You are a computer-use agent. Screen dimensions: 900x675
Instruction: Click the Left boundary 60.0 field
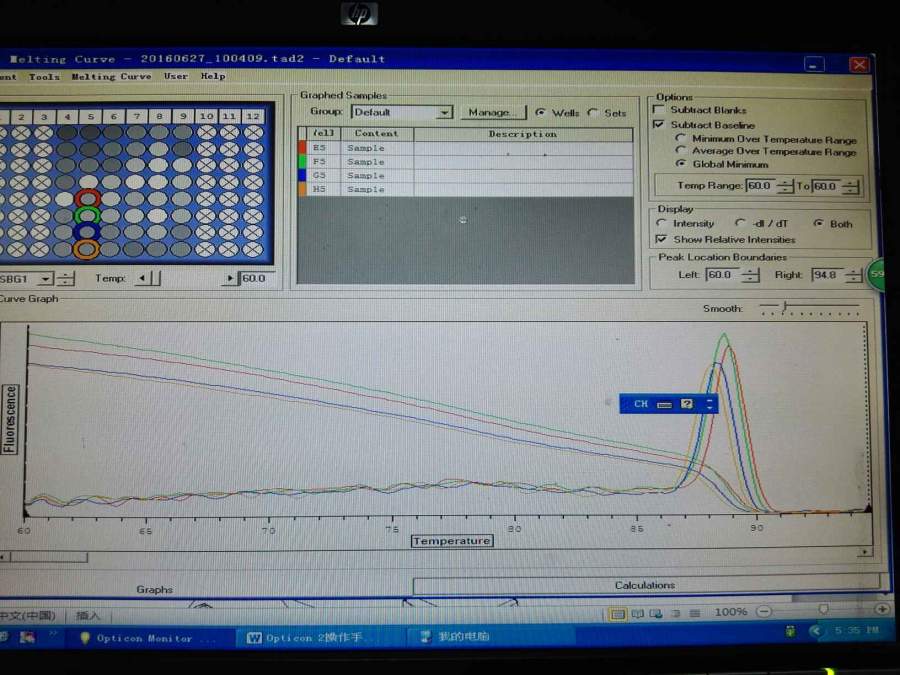coord(723,275)
